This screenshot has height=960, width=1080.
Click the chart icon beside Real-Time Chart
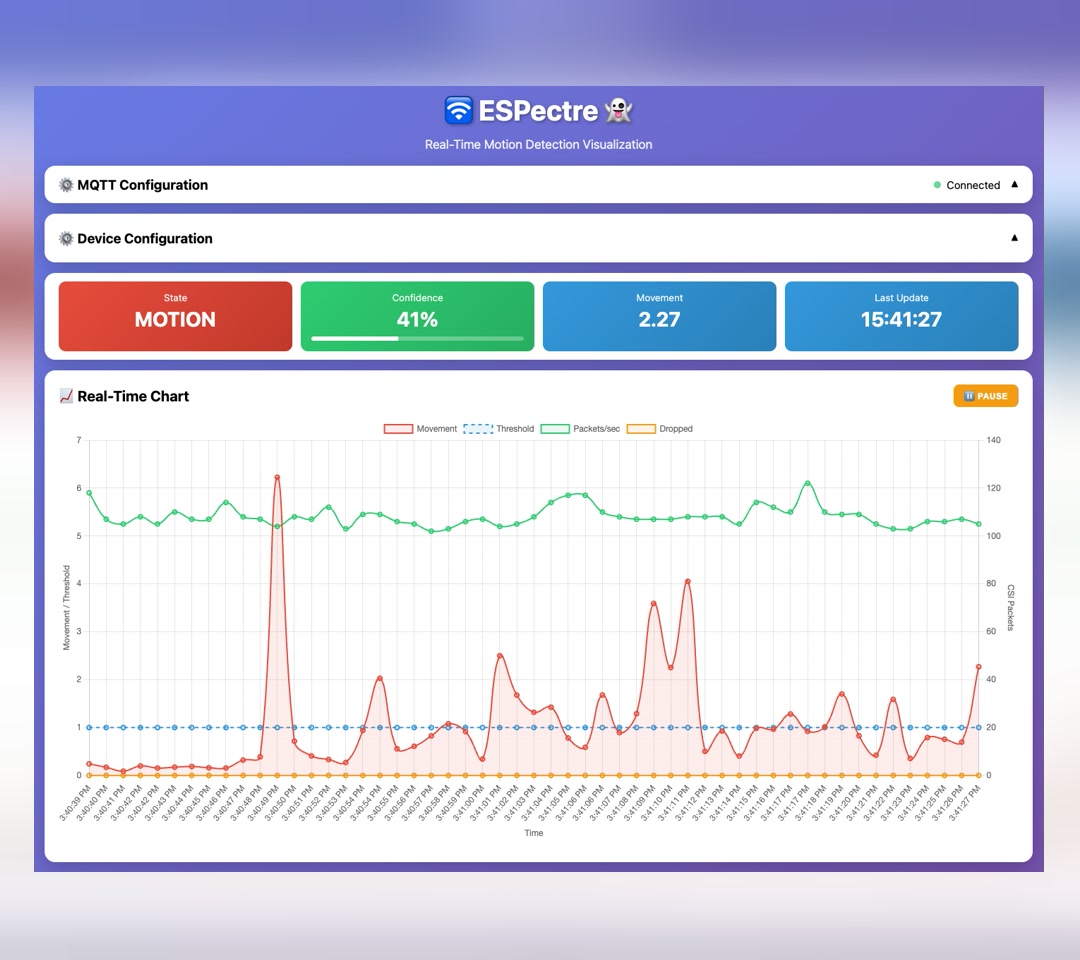click(x=66, y=396)
